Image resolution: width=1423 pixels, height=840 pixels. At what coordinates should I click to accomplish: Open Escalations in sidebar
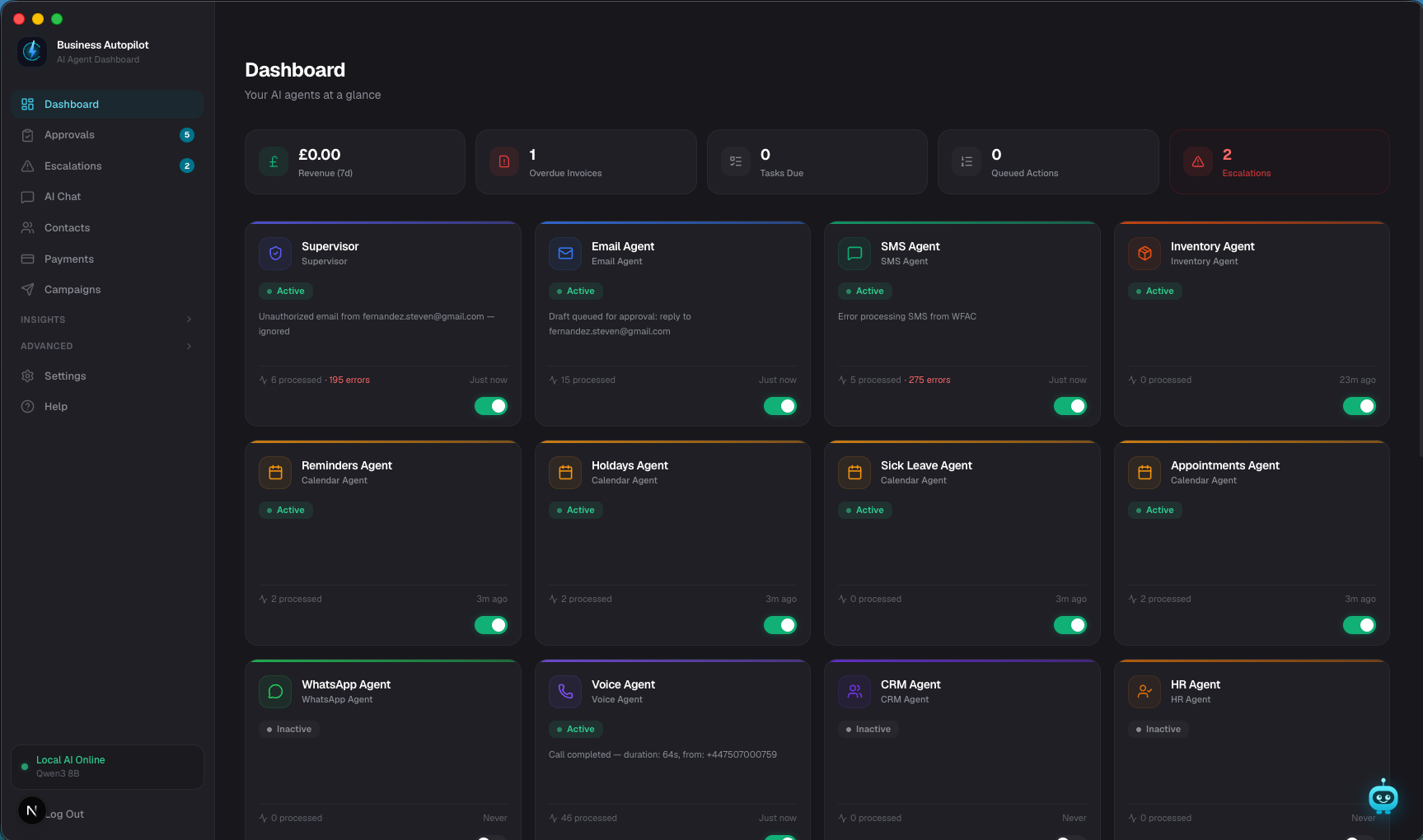click(108, 166)
